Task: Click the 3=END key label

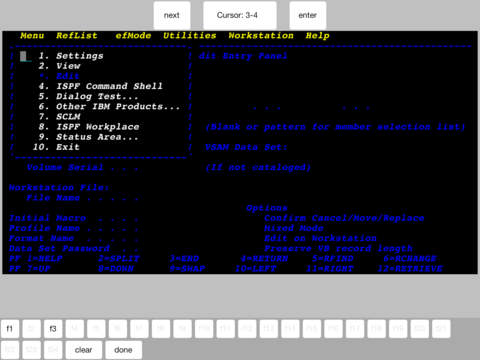Action: [x=184, y=259]
